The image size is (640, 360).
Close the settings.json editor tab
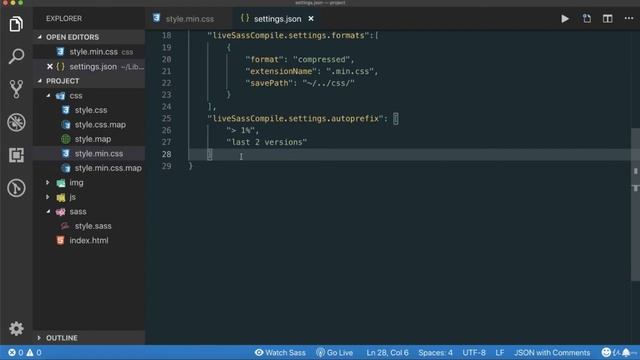[x=311, y=19]
